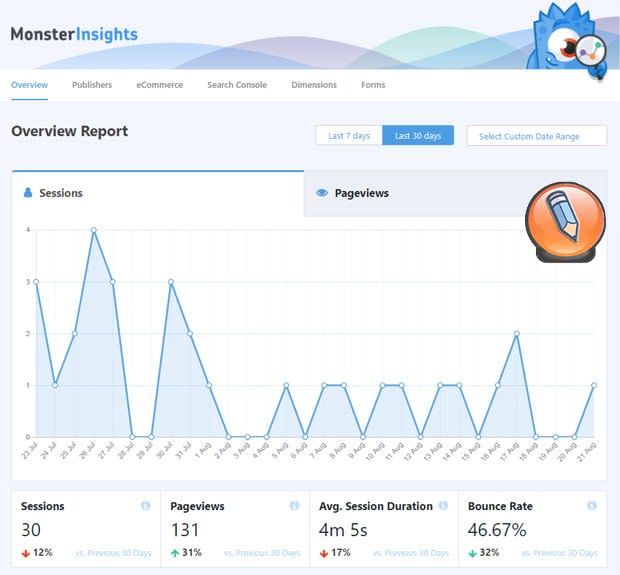
Task: Open info icon on Bounce Rate card
Action: (592, 505)
